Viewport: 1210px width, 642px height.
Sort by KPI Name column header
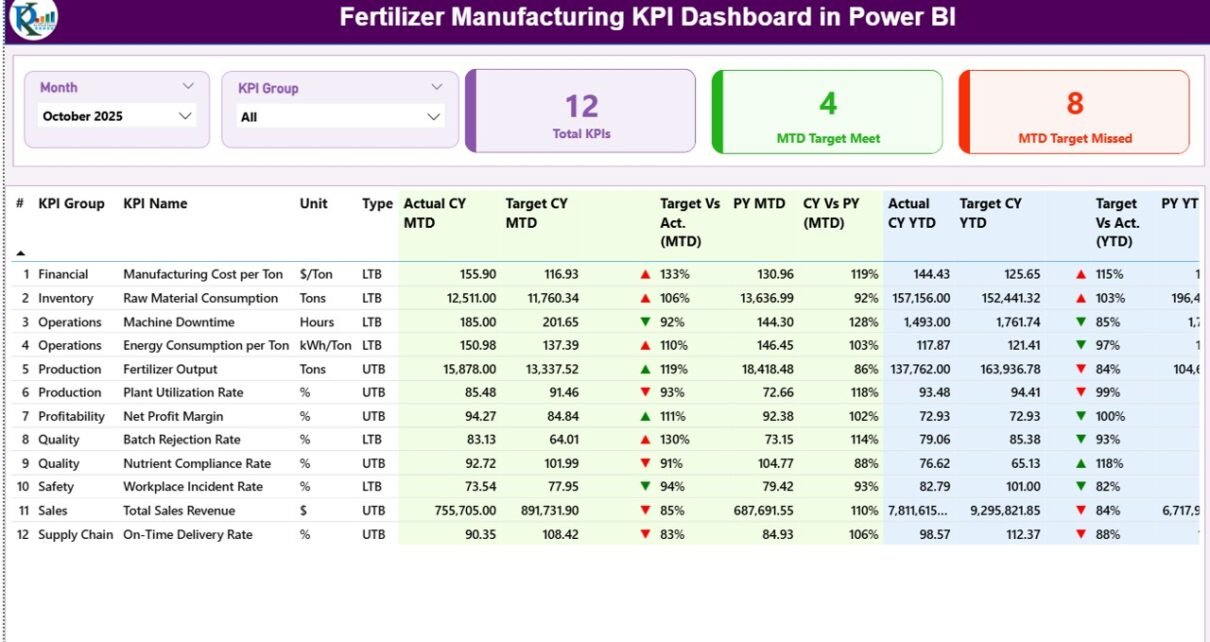(155, 204)
